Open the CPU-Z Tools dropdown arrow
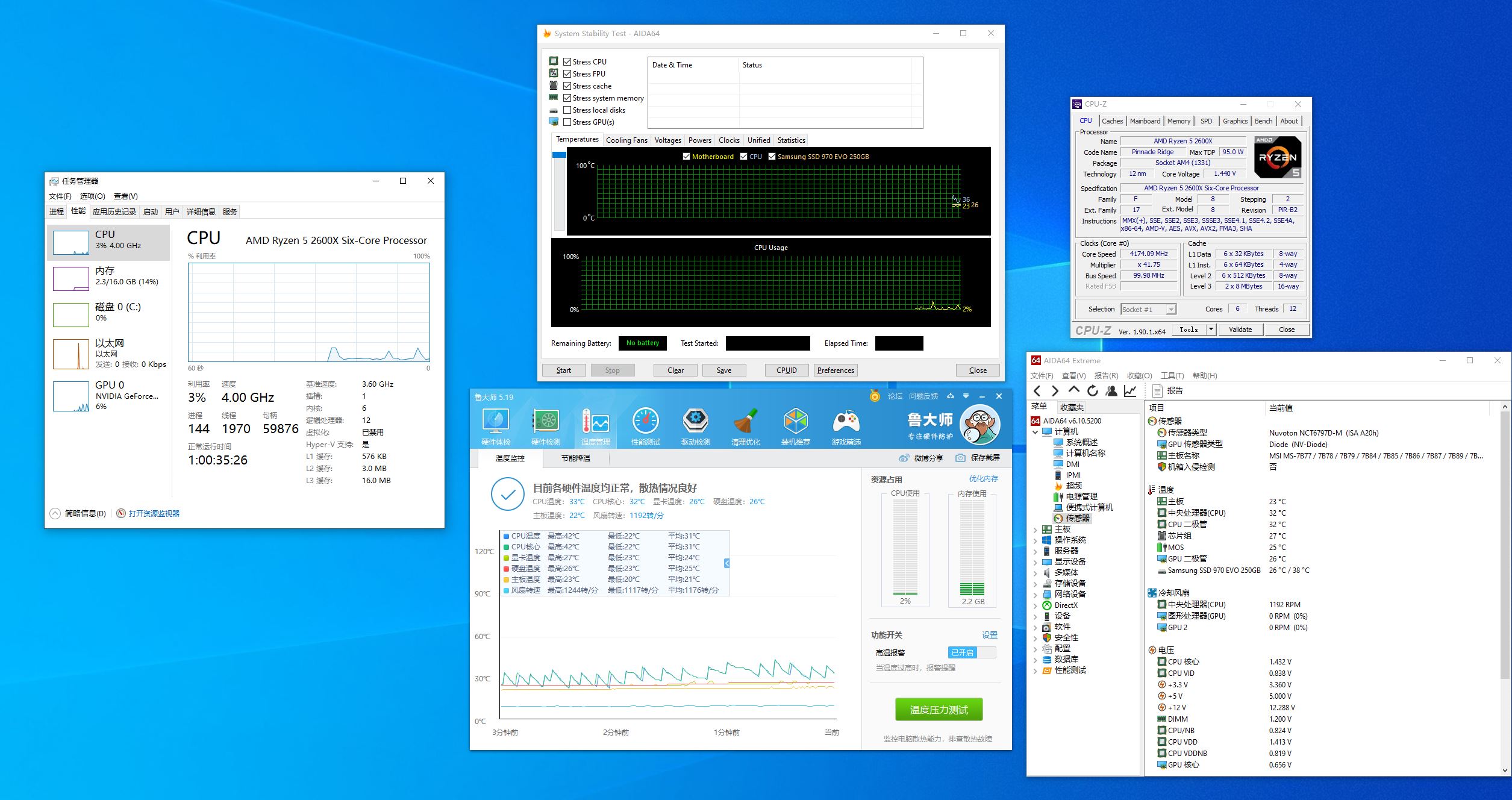1512x800 pixels. 1211,330
